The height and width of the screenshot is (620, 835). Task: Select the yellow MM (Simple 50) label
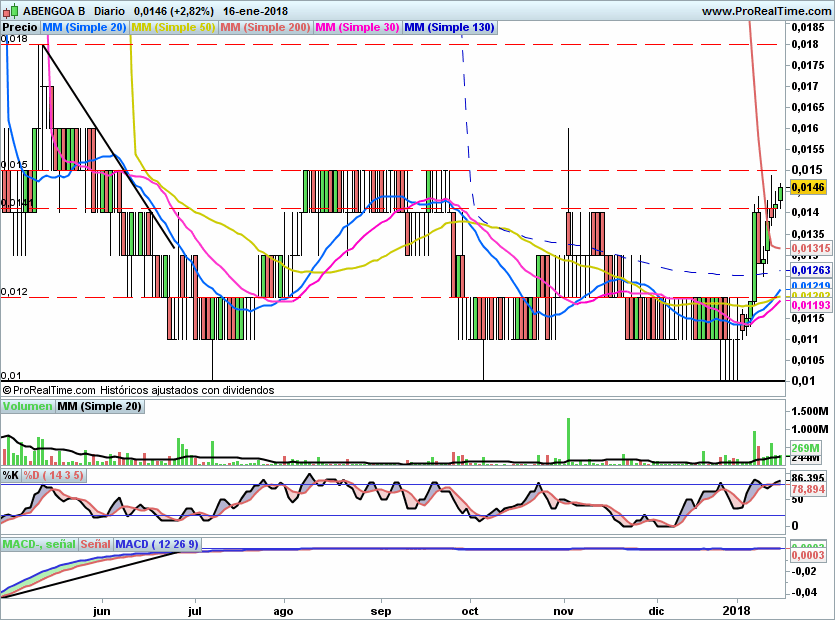pyautogui.click(x=173, y=27)
